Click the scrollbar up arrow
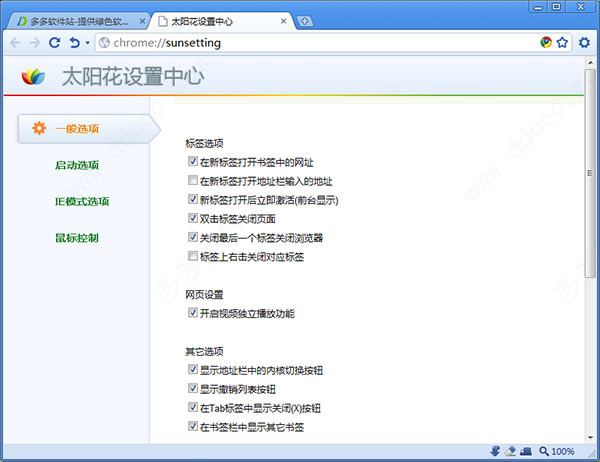This screenshot has width=600, height=462. 590,62
